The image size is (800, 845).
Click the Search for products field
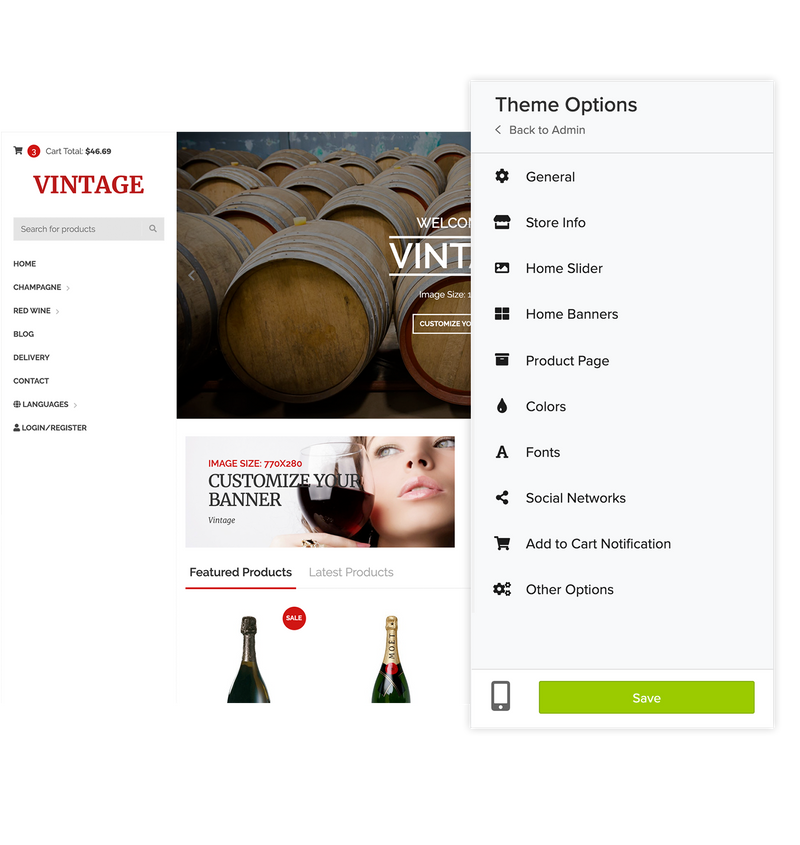pos(88,229)
